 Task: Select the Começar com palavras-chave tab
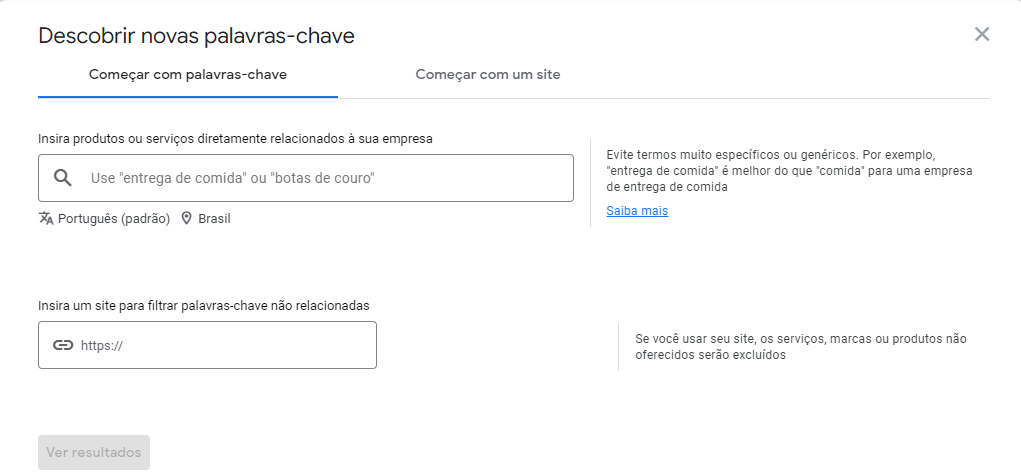(x=188, y=75)
